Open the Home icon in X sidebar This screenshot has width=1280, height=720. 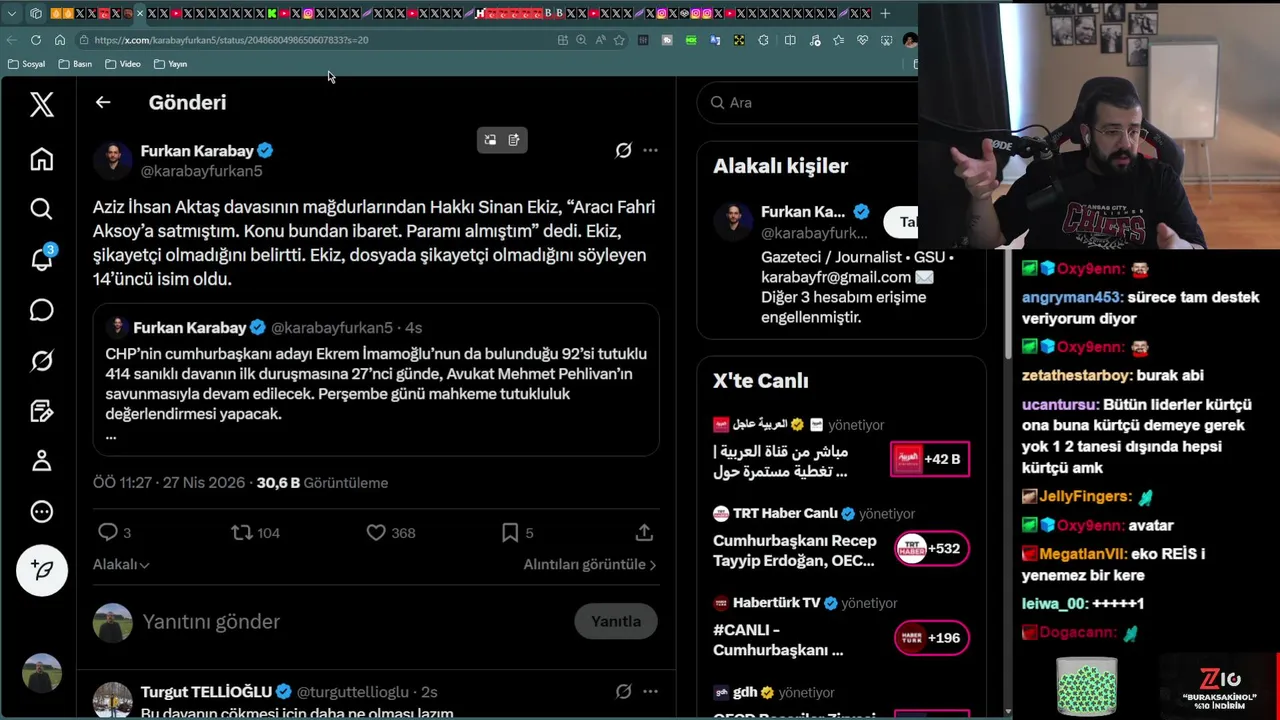click(41, 159)
